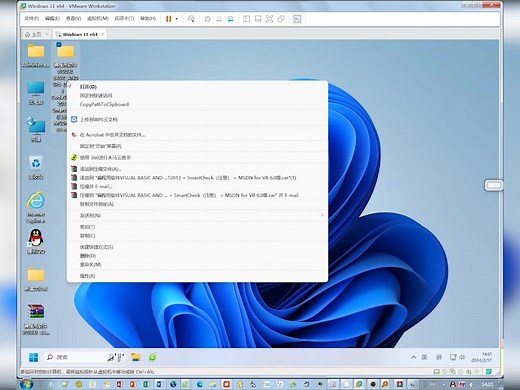Show hidden tray icons chevron in the guest taskbar
The height and width of the screenshot is (390, 520).
413,357
